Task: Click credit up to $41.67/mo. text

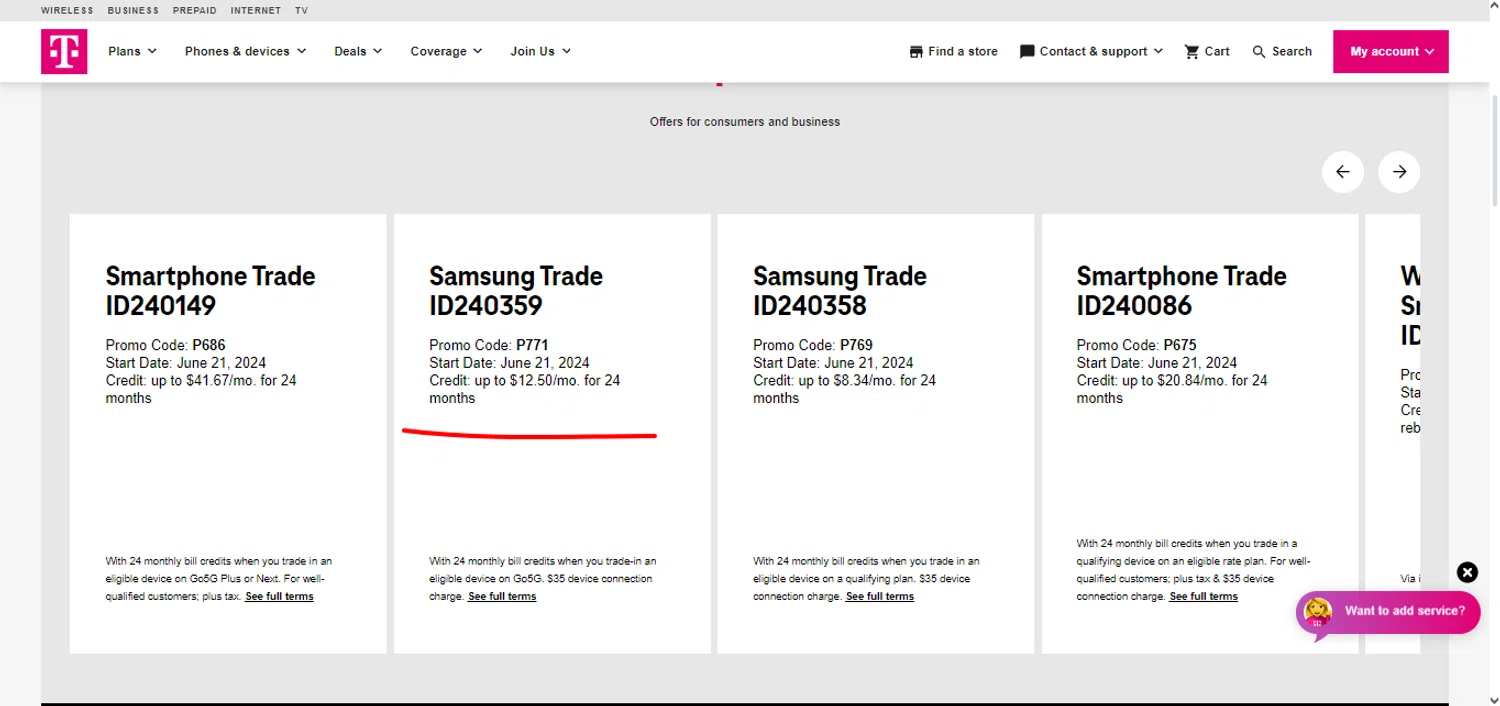Action: click(x=201, y=389)
